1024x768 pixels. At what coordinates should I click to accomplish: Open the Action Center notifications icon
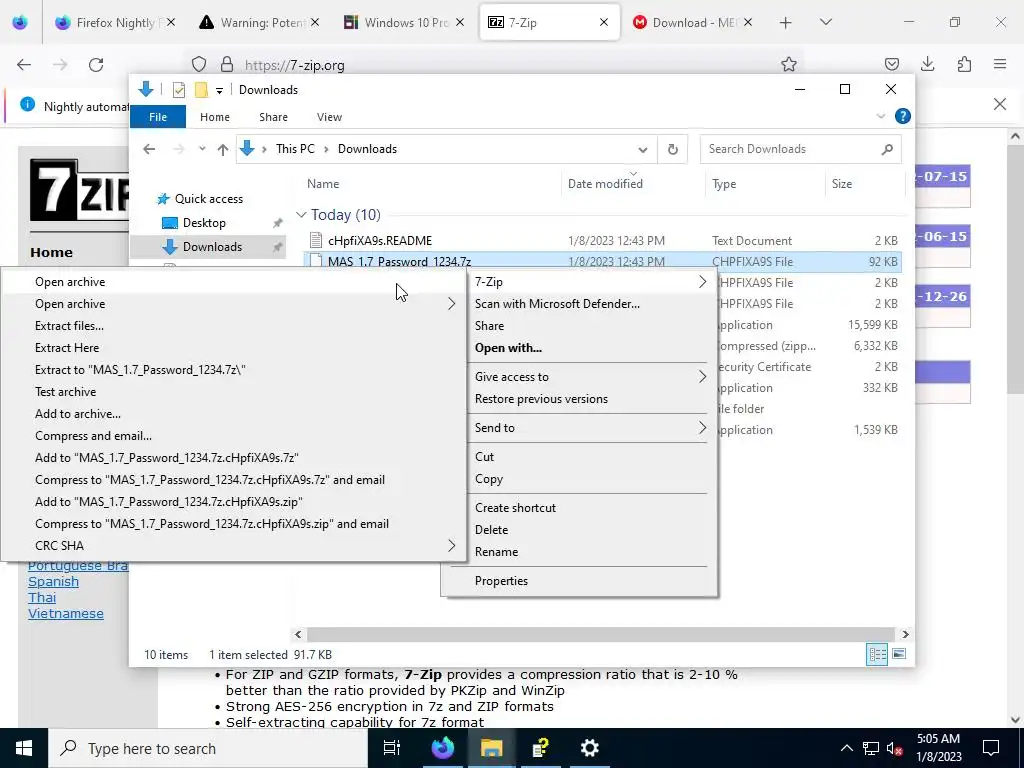(x=991, y=748)
